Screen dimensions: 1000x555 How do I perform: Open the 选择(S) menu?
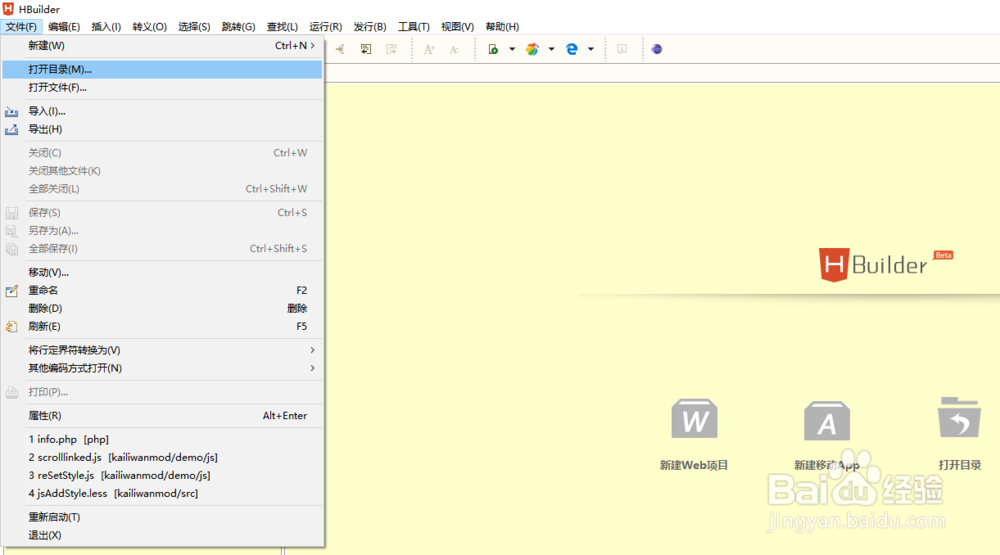pos(194,27)
